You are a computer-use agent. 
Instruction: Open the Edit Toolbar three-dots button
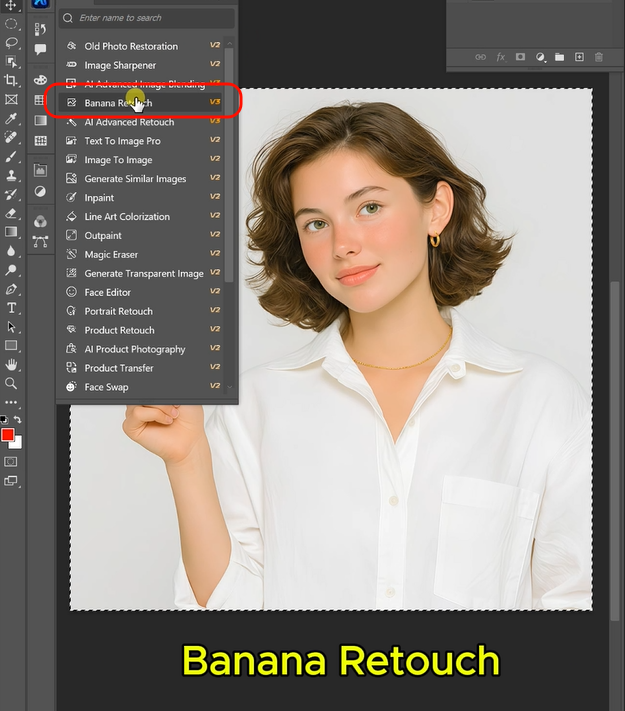10,402
